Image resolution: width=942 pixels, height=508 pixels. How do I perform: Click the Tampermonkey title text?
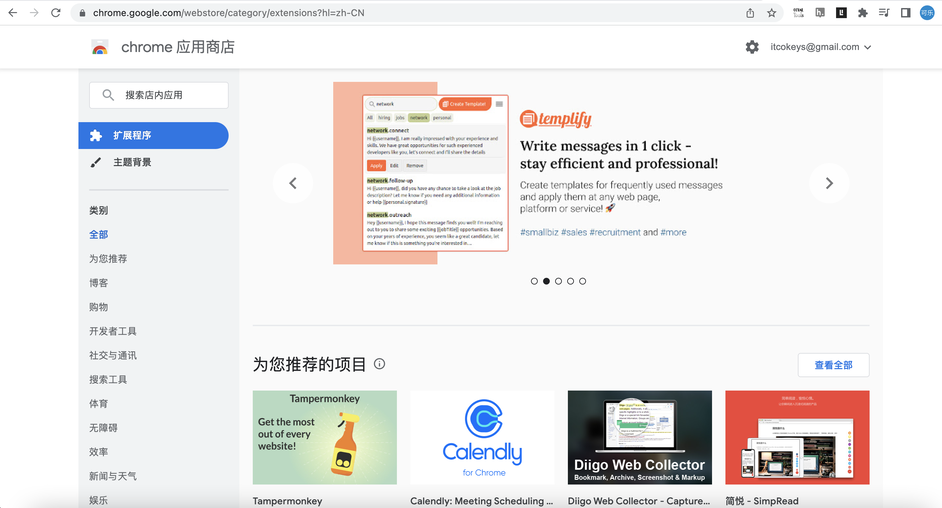tap(287, 501)
